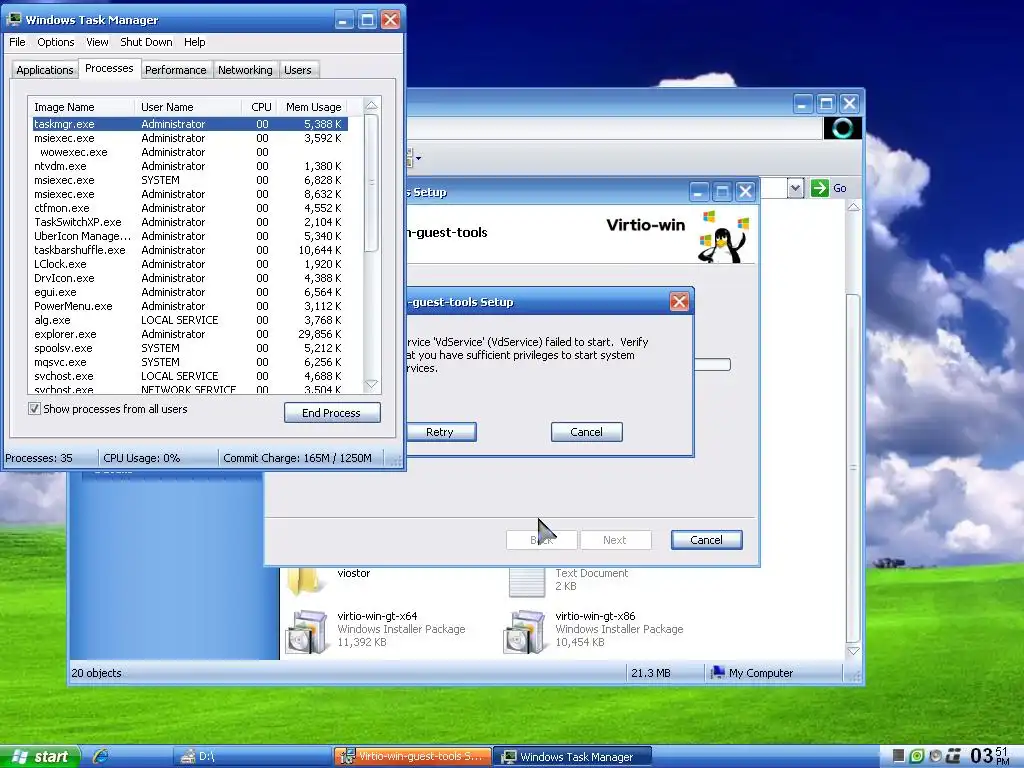Click Explorer file pane scroll-down arrow
The height and width of the screenshot is (768, 1024).
tap(853, 651)
